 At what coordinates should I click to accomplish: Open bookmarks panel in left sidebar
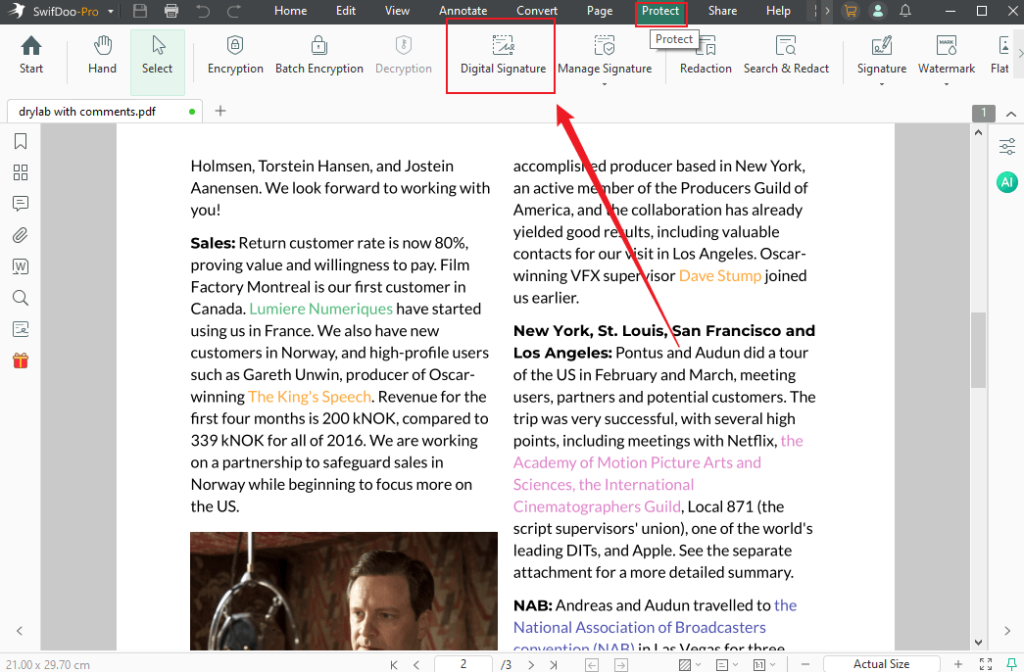pos(20,141)
